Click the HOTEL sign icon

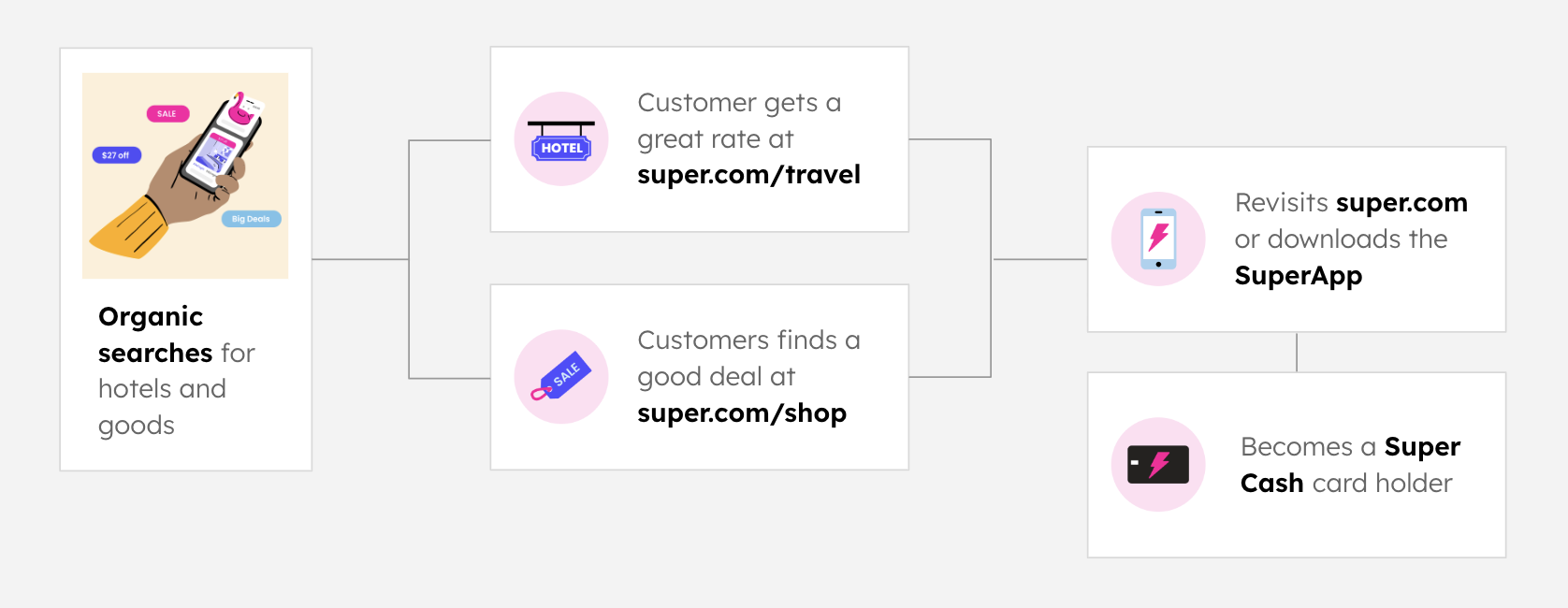click(x=561, y=139)
